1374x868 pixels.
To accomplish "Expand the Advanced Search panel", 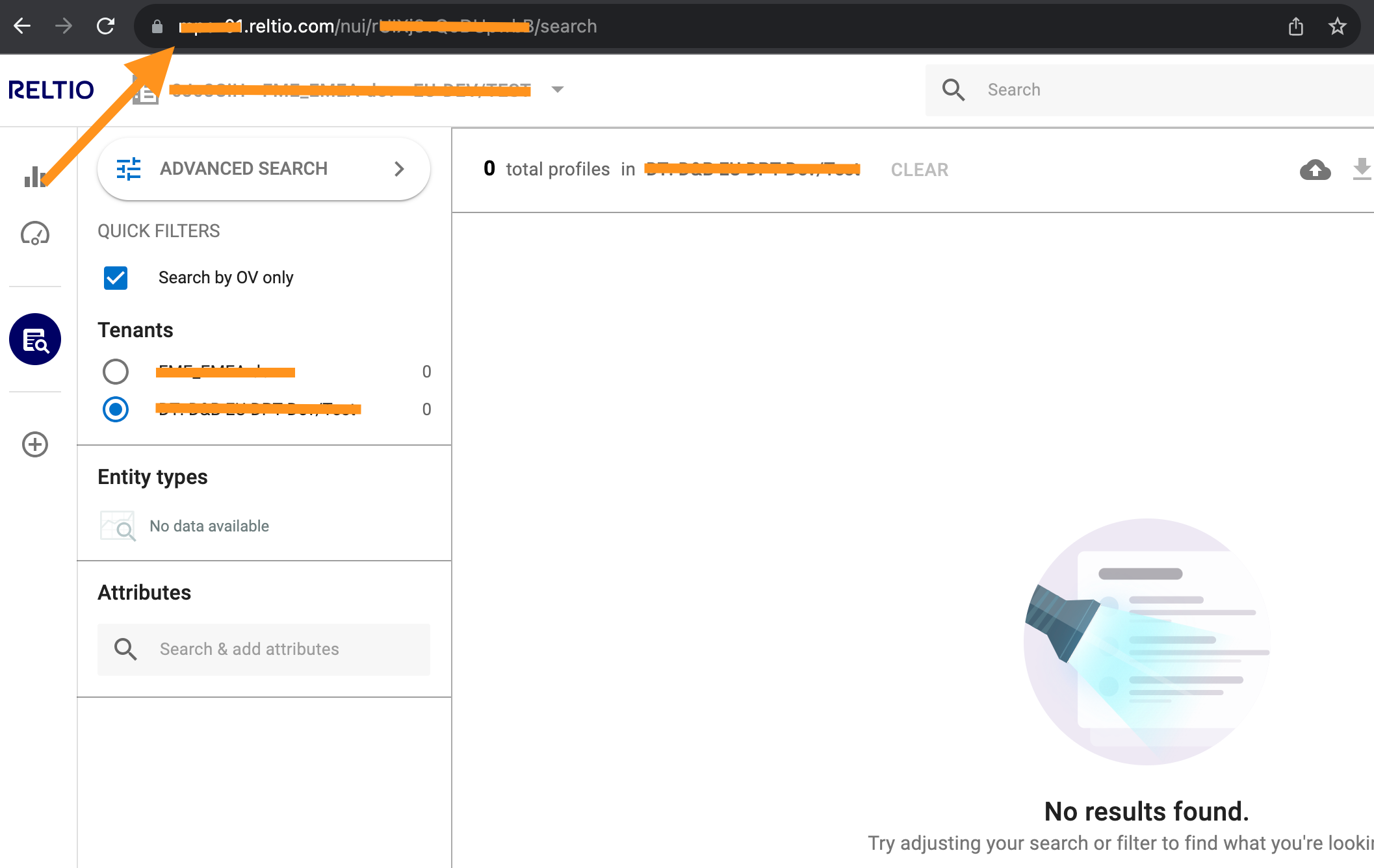I will (400, 169).
